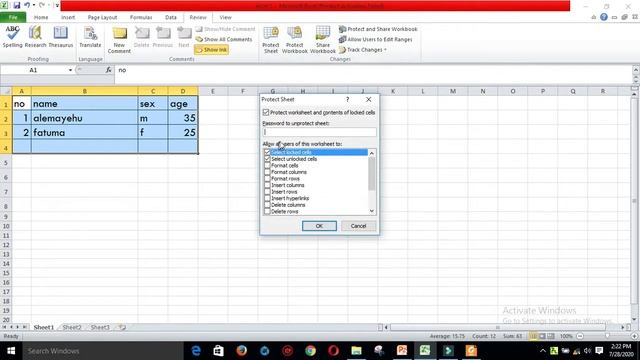Insert a New Comment

(119, 40)
